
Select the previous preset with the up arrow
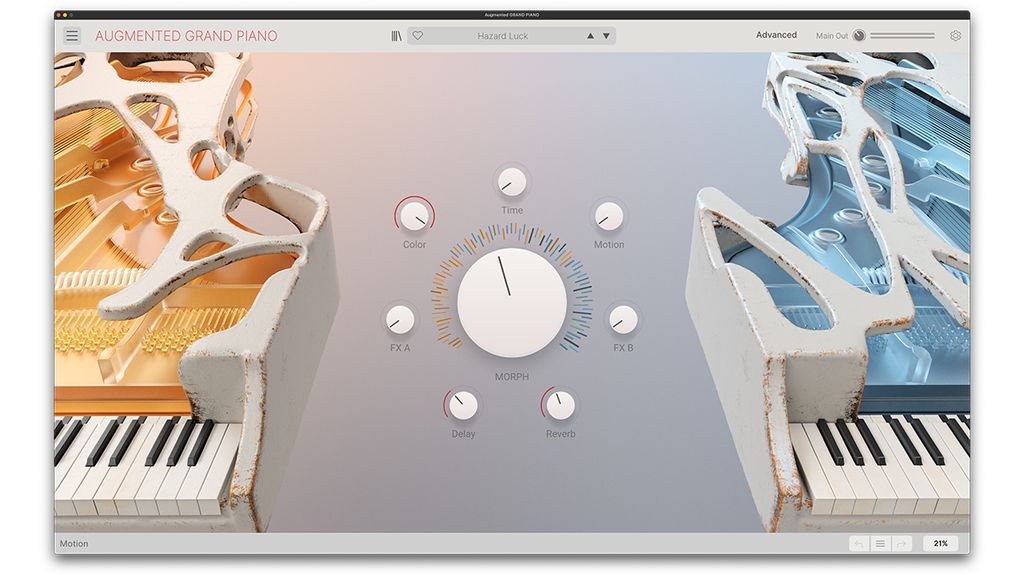pos(590,35)
